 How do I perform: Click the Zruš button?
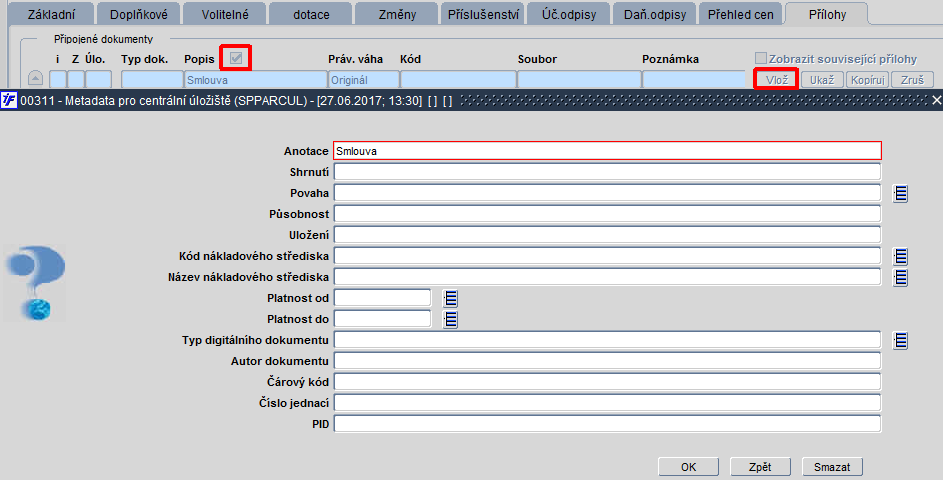click(x=912, y=79)
